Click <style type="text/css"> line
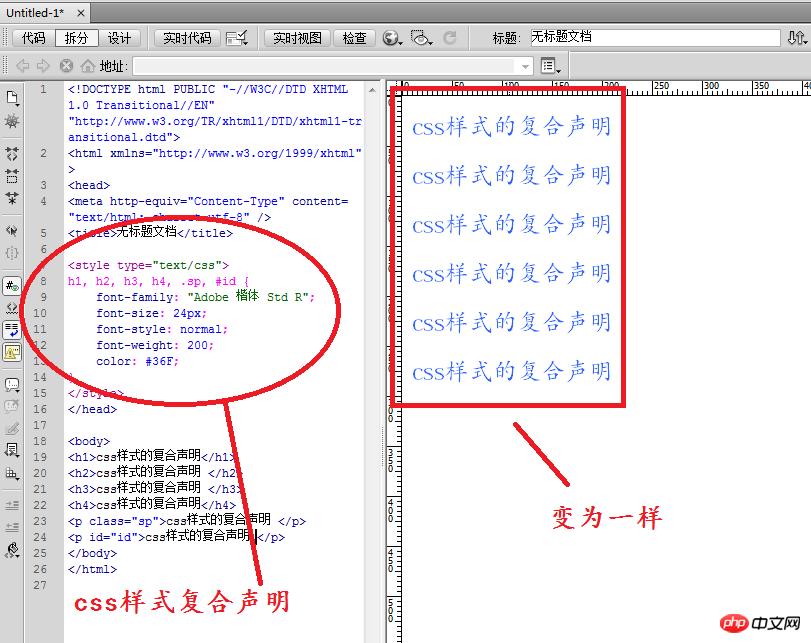The image size is (811, 643). pos(148,265)
